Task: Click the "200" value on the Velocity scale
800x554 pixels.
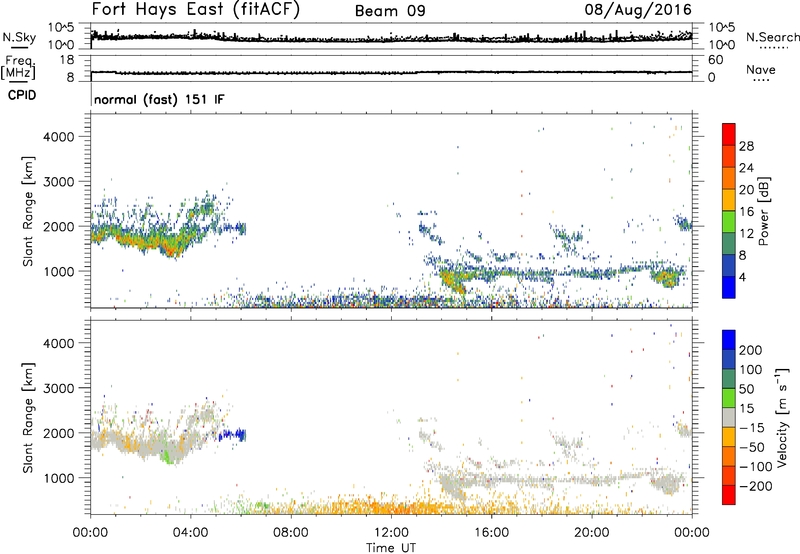Action: click(x=751, y=350)
